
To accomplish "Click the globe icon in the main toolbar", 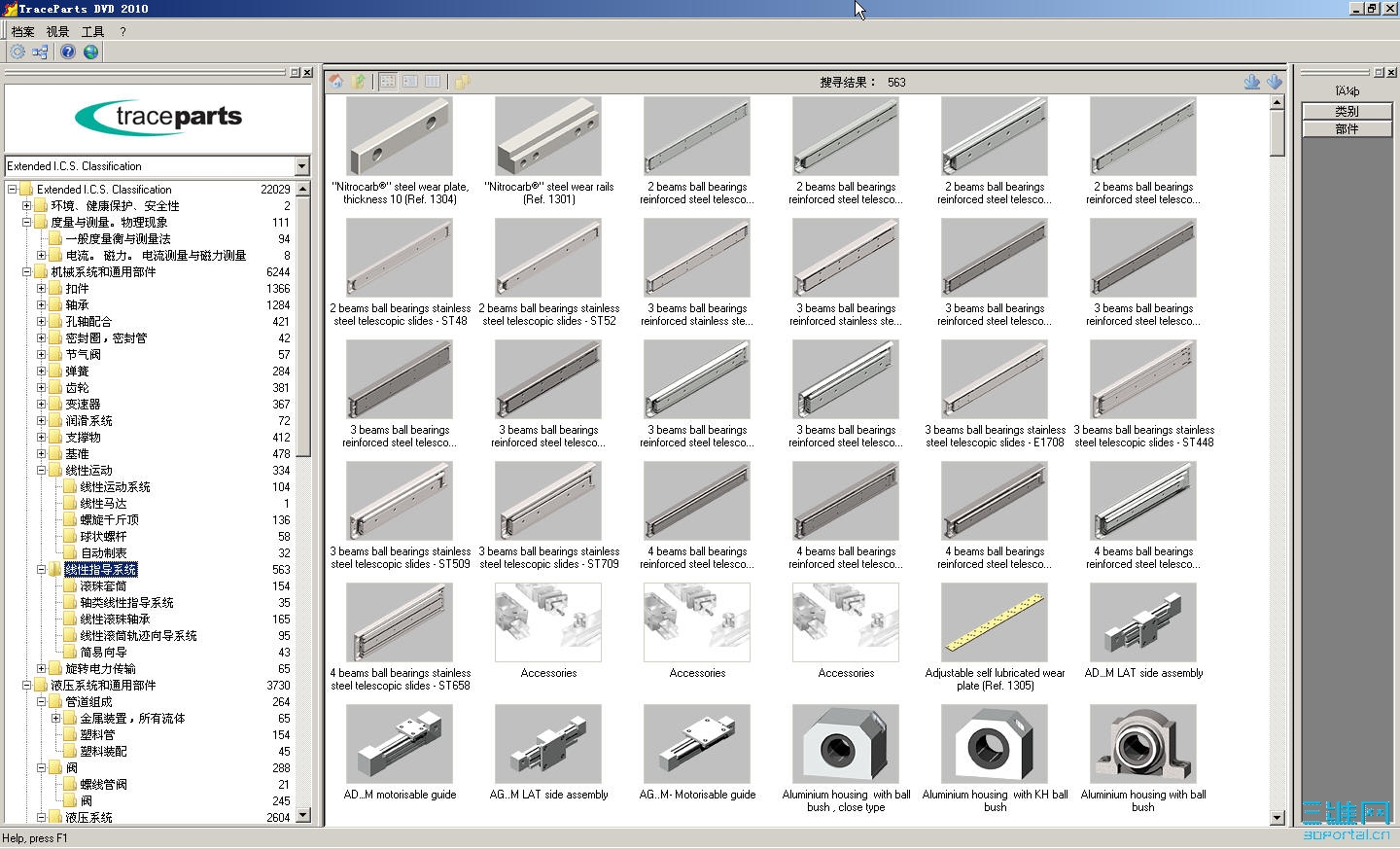I will tap(91, 52).
